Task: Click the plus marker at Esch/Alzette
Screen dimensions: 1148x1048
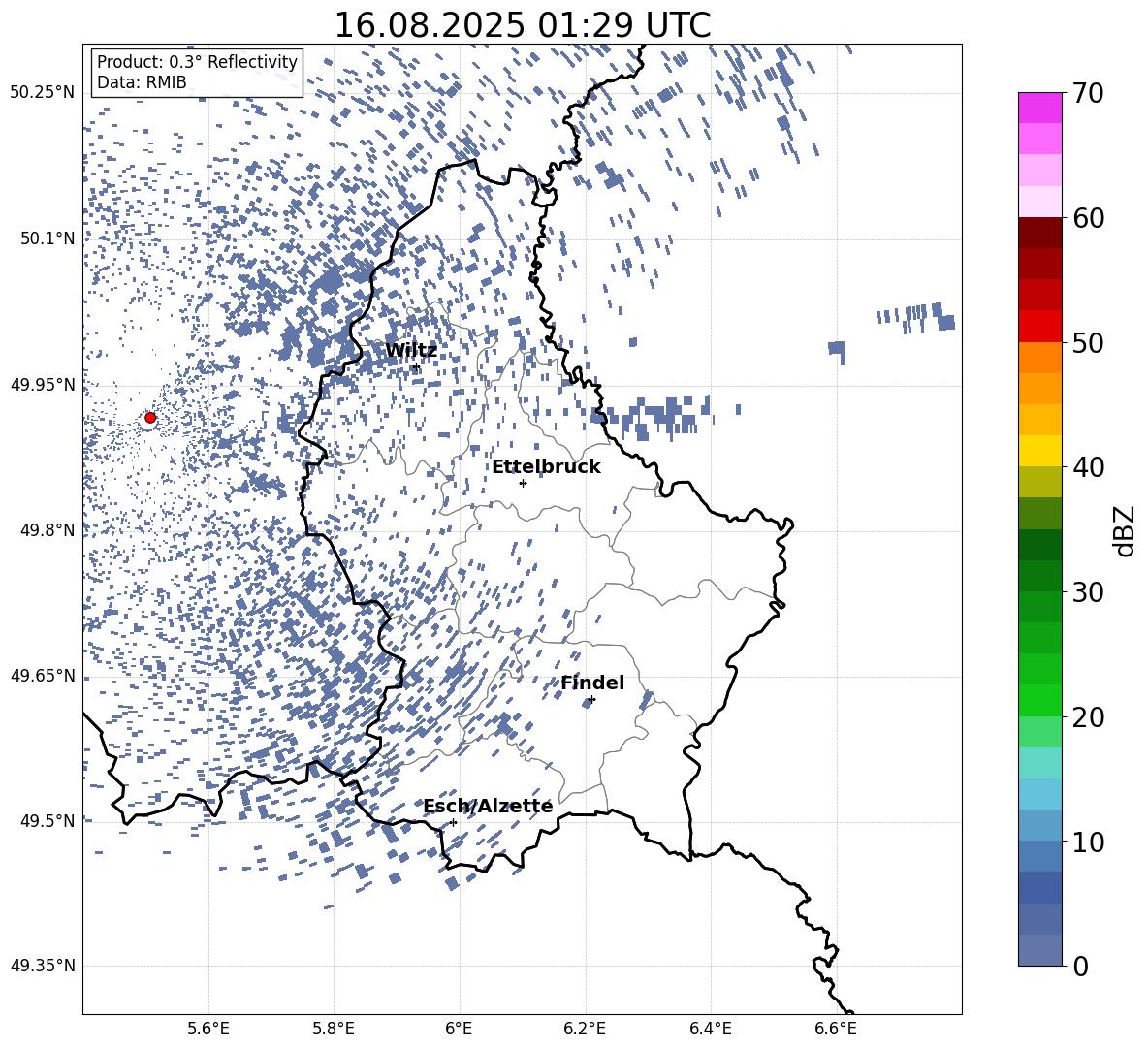Action: (x=453, y=822)
